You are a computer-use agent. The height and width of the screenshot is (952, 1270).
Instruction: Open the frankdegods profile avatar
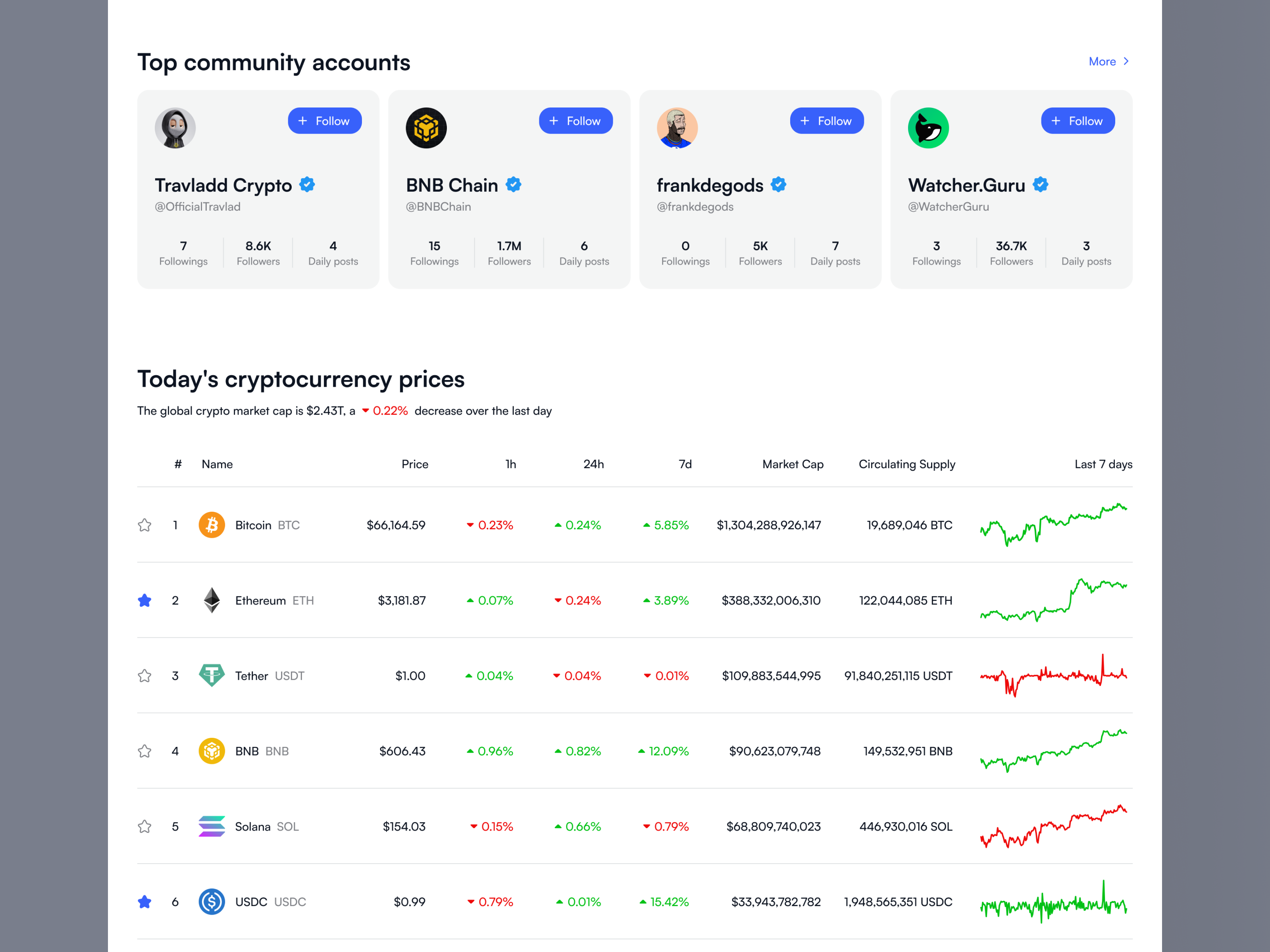(677, 128)
